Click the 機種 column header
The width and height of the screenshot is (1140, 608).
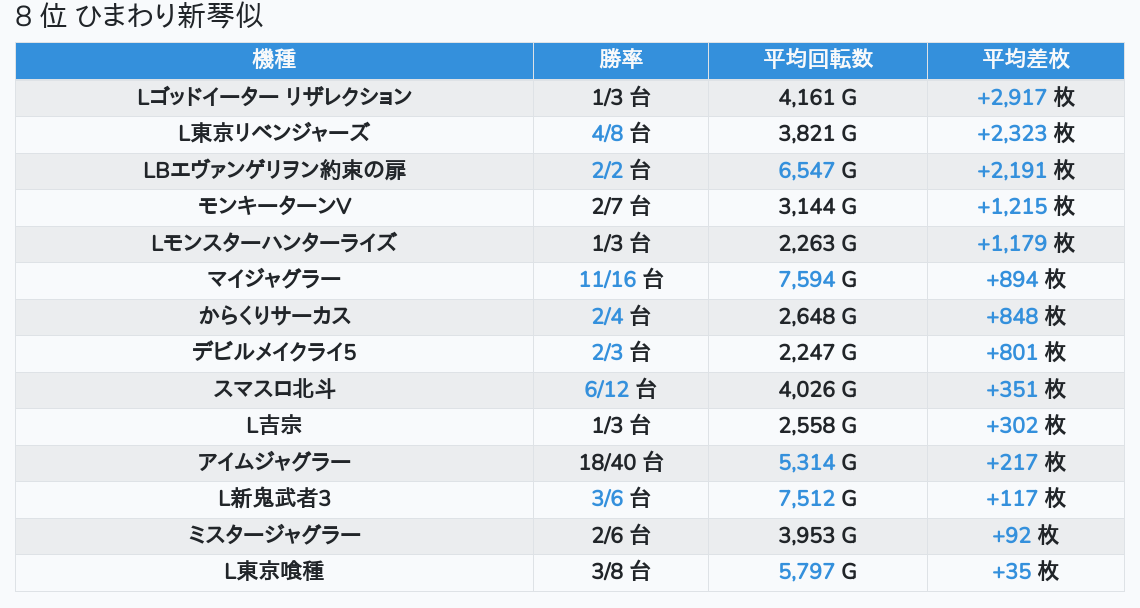click(x=274, y=60)
